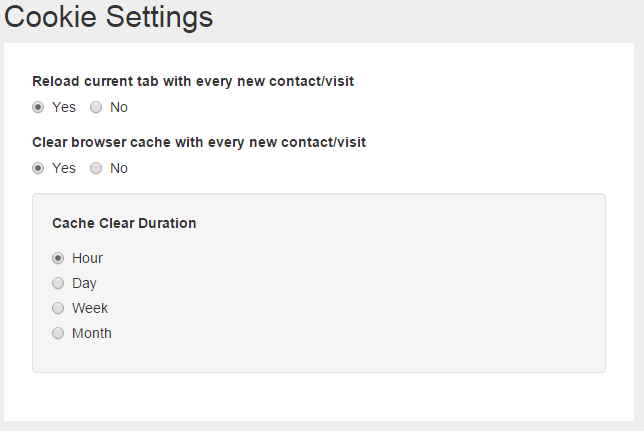Select No radio for reload current tab

96,107
